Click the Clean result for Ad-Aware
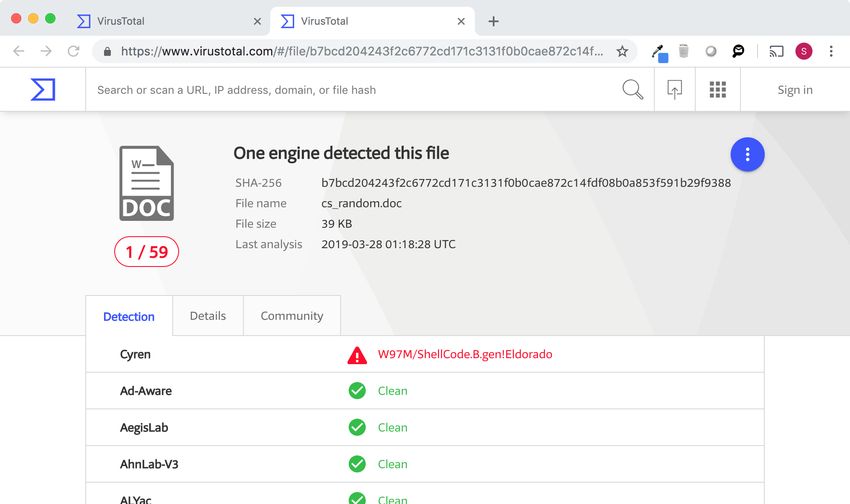Viewport: 850px width, 504px height. 392,391
